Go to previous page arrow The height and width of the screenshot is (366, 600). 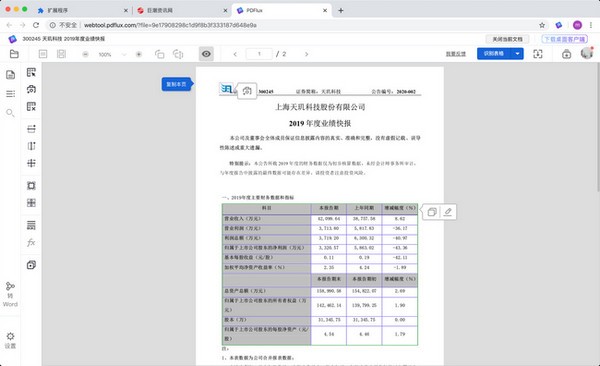pyautogui.click(x=235, y=54)
